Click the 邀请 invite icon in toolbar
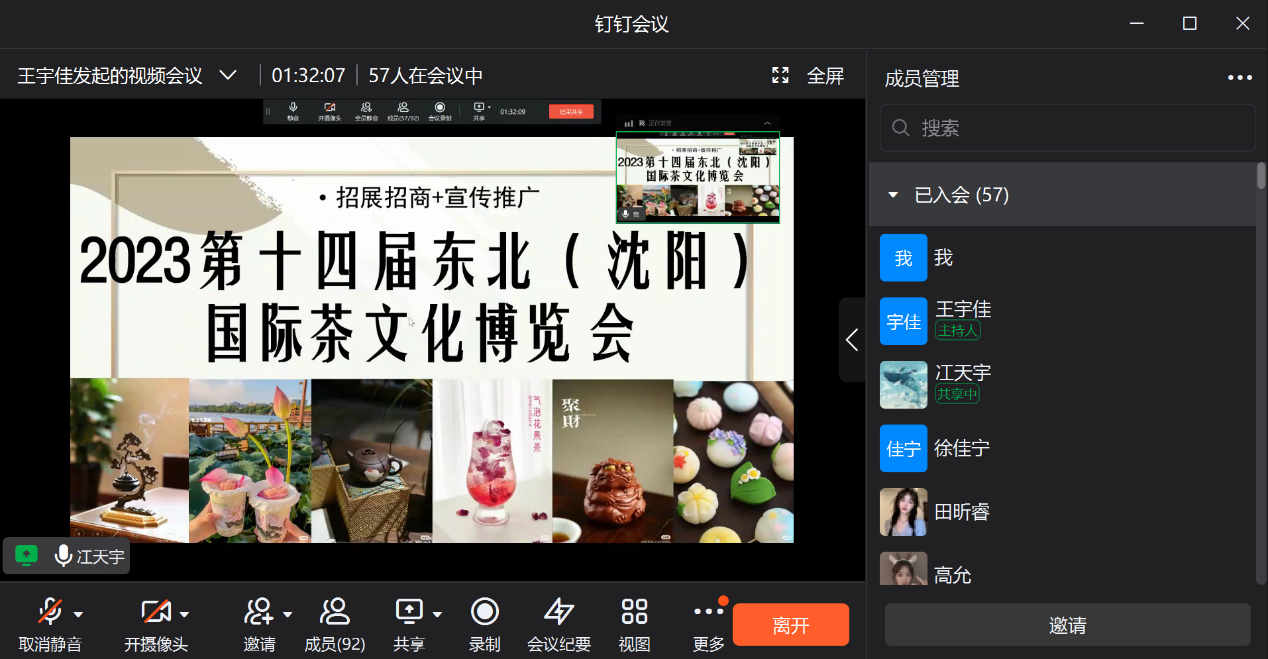This screenshot has height=659, width=1268. (259, 611)
